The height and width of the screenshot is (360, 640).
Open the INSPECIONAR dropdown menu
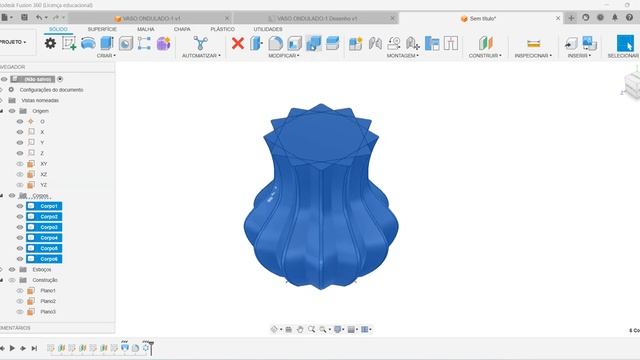pyautogui.click(x=533, y=56)
